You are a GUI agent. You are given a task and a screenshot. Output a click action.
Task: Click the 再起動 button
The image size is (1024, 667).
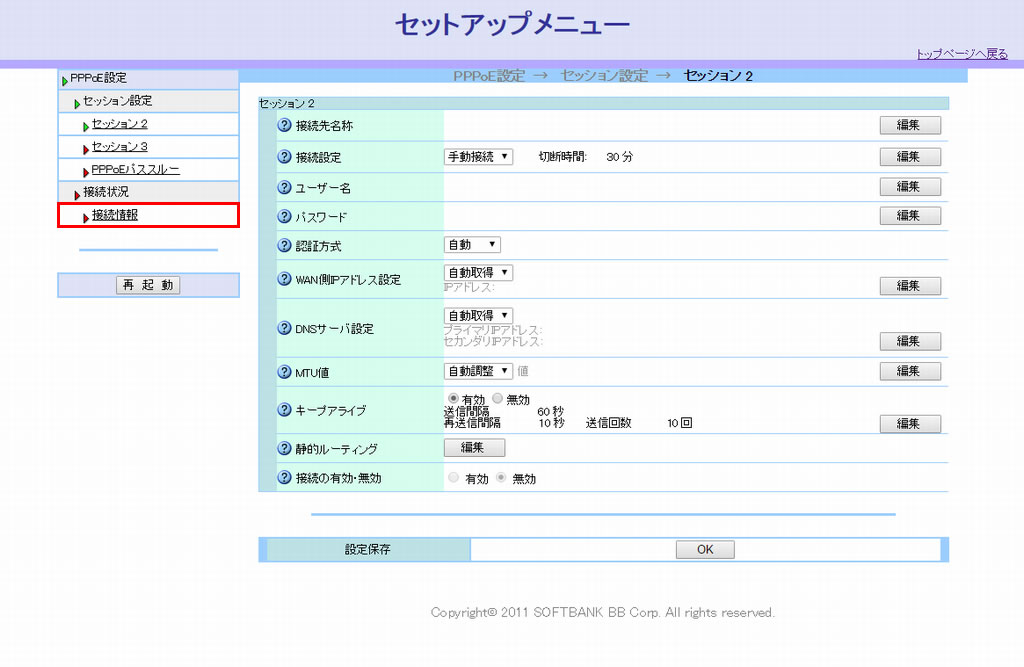pos(148,285)
